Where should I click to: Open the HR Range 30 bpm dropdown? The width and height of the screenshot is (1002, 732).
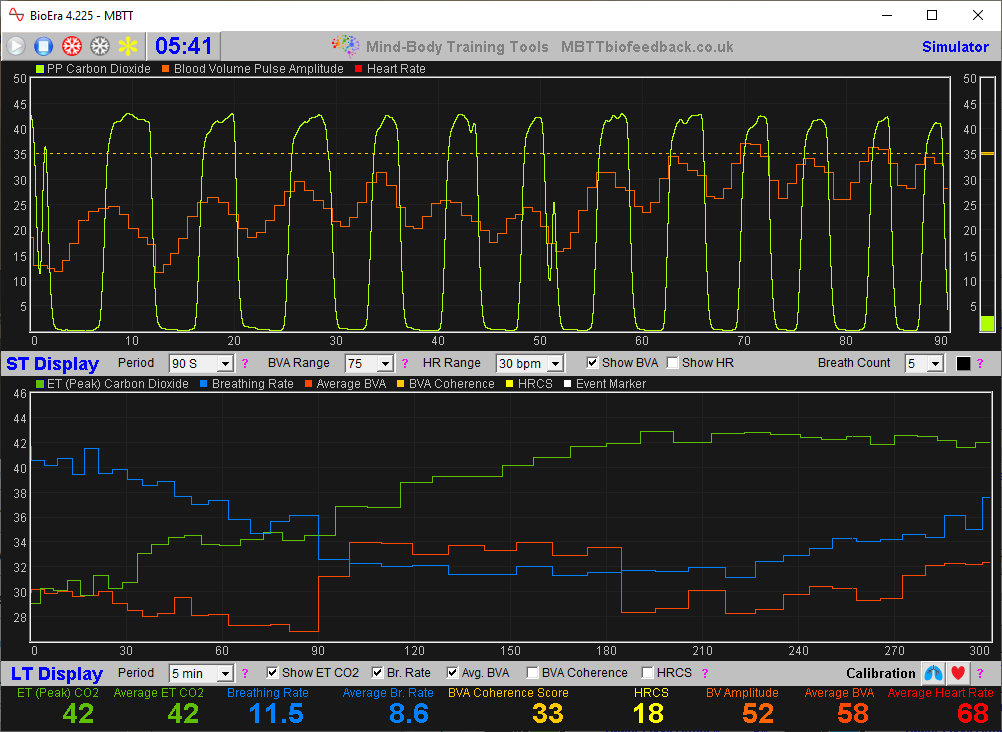529,364
